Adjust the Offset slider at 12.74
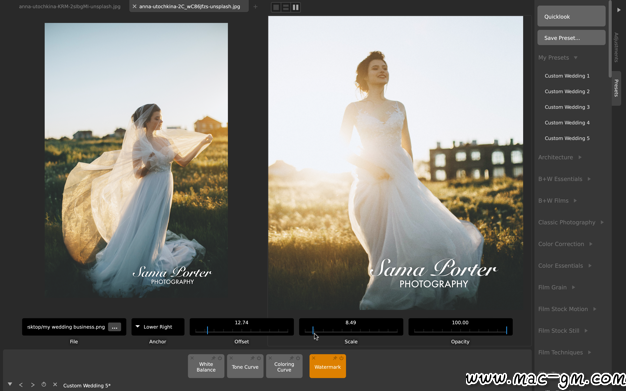 coord(242,327)
